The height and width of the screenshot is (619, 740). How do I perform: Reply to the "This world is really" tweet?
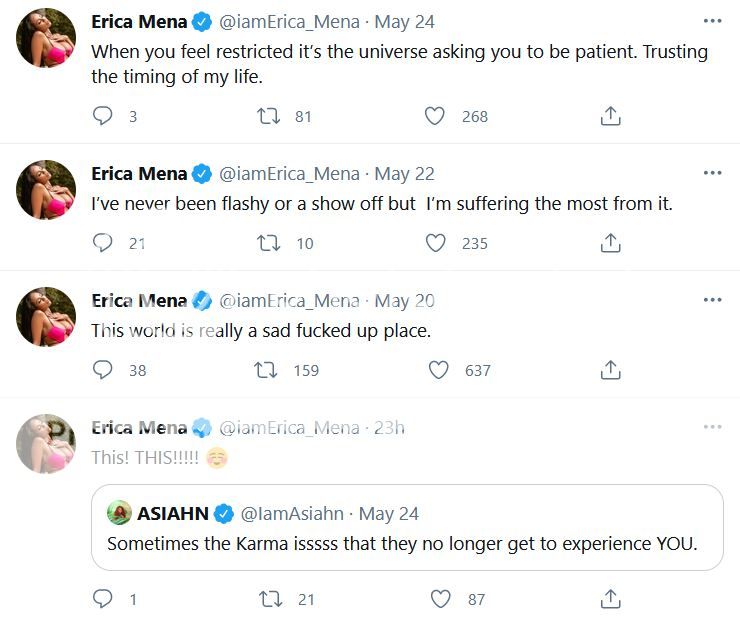tap(102, 370)
